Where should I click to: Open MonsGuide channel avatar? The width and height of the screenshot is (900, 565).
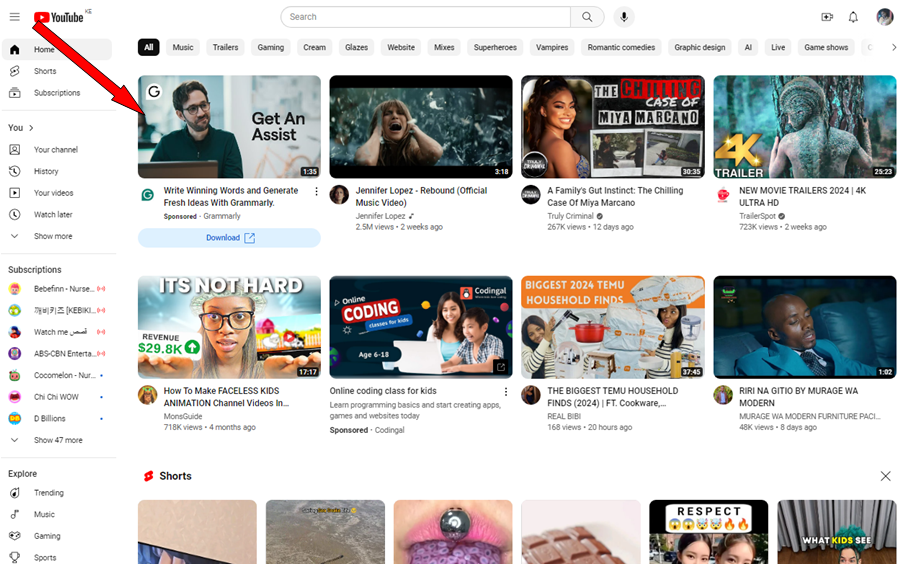point(148,396)
